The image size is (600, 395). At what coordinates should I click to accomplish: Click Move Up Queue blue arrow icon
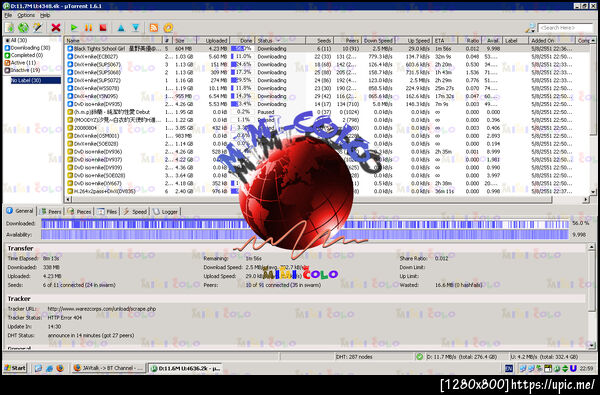pyautogui.click(x=121, y=28)
